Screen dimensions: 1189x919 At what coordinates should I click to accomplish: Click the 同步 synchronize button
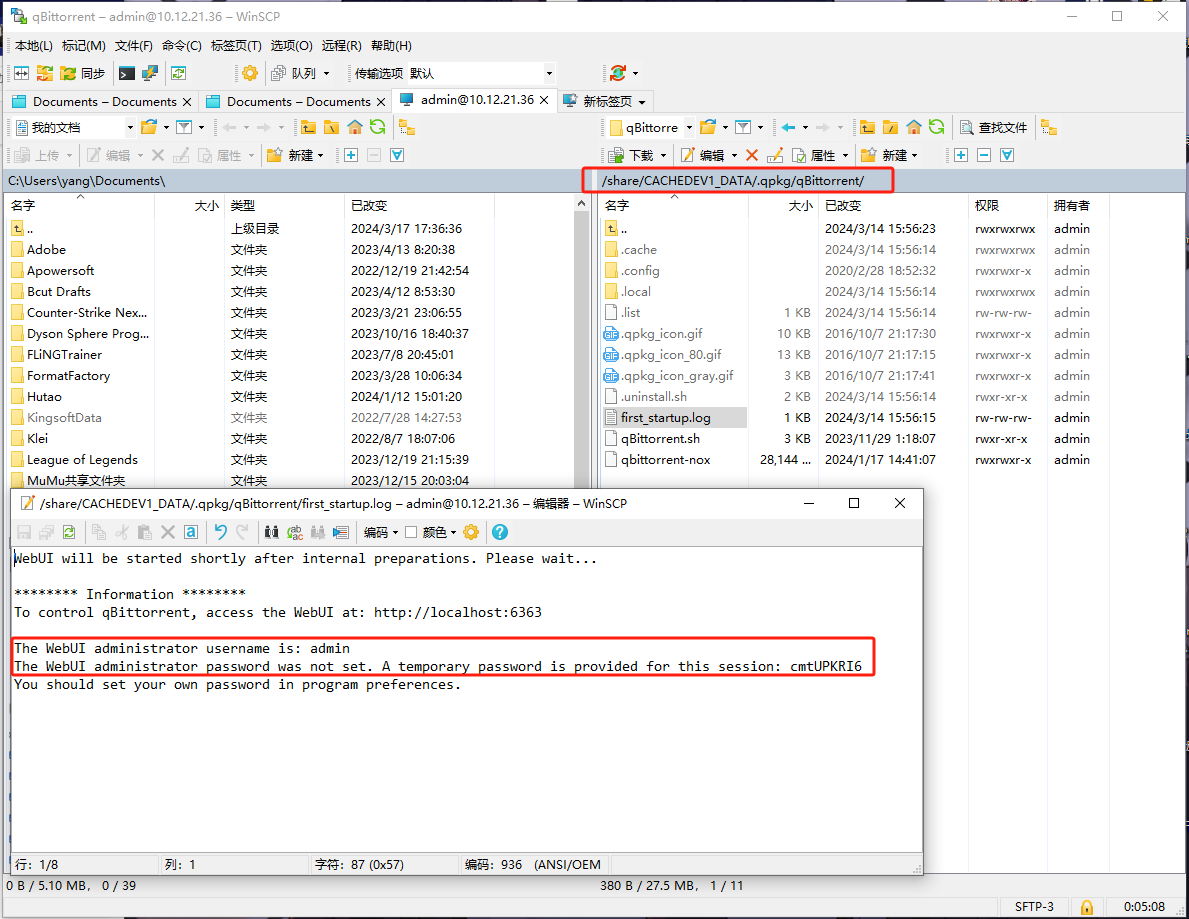pyautogui.click(x=83, y=74)
